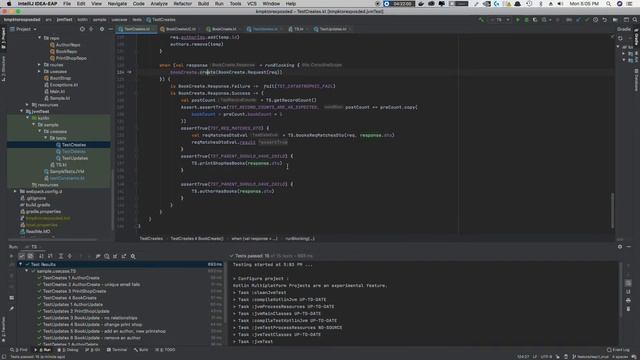
Task: Open test history clock-search icon in Run panel
Action: (107, 256)
